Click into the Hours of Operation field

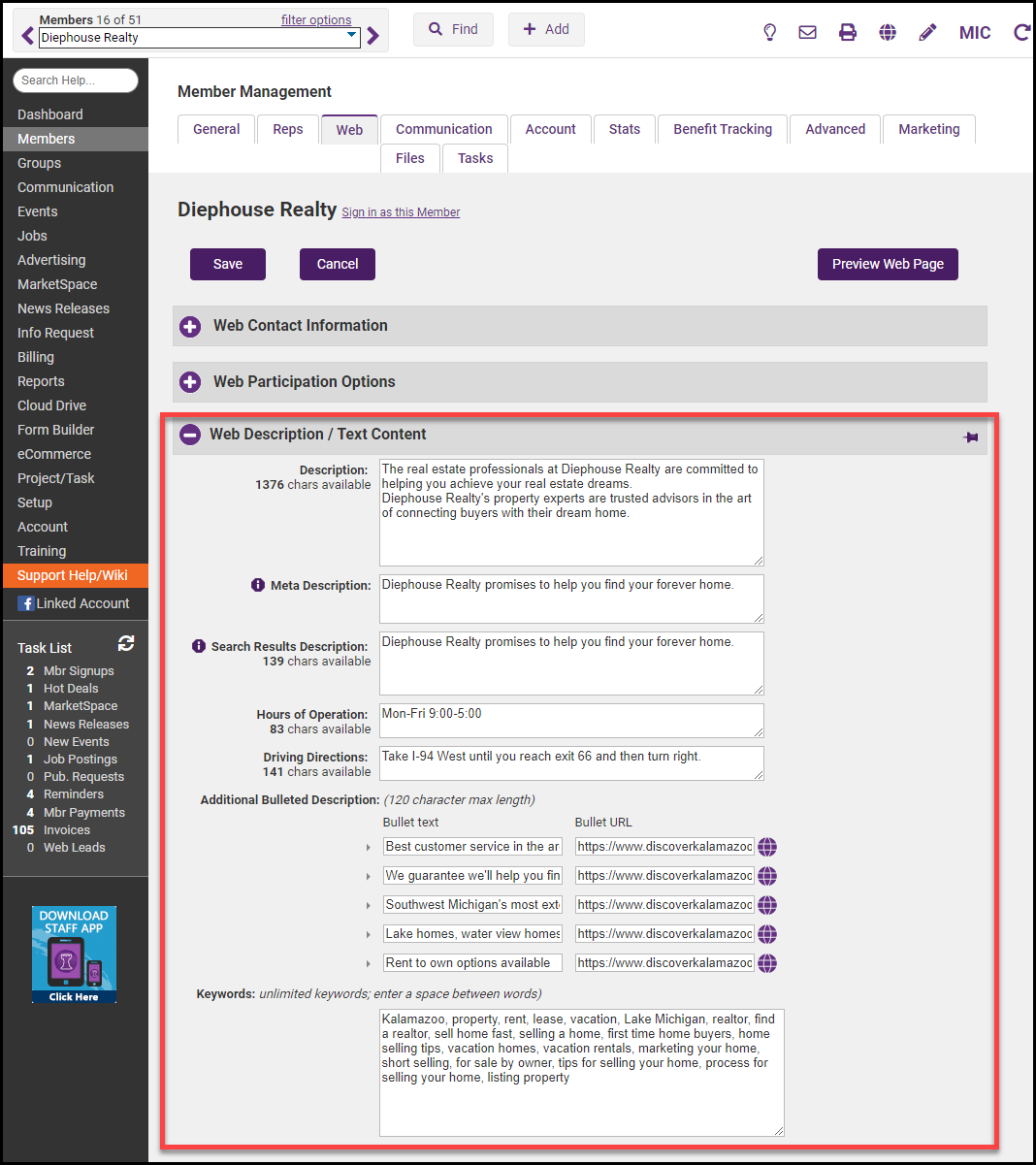pyautogui.click(x=570, y=720)
